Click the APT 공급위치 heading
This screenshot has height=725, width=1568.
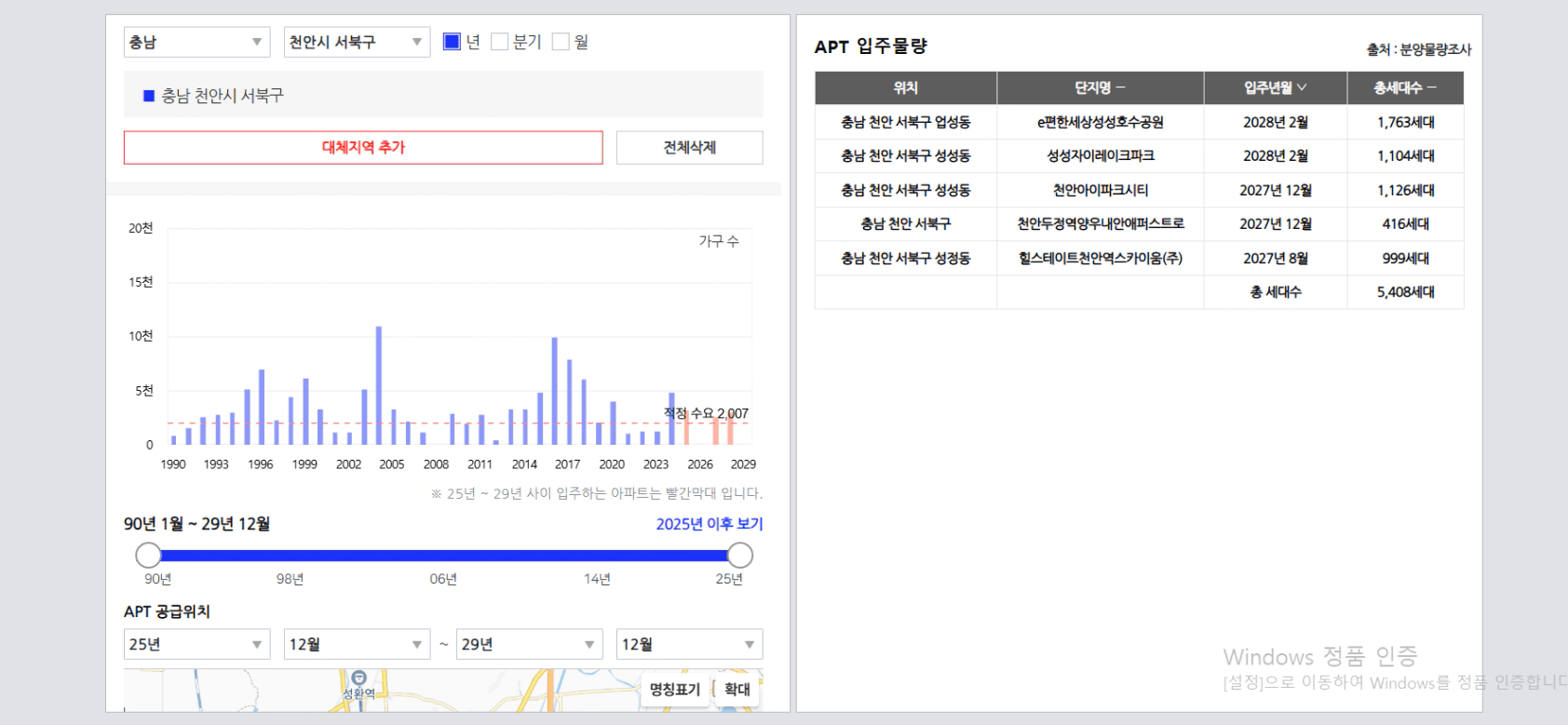click(x=167, y=611)
